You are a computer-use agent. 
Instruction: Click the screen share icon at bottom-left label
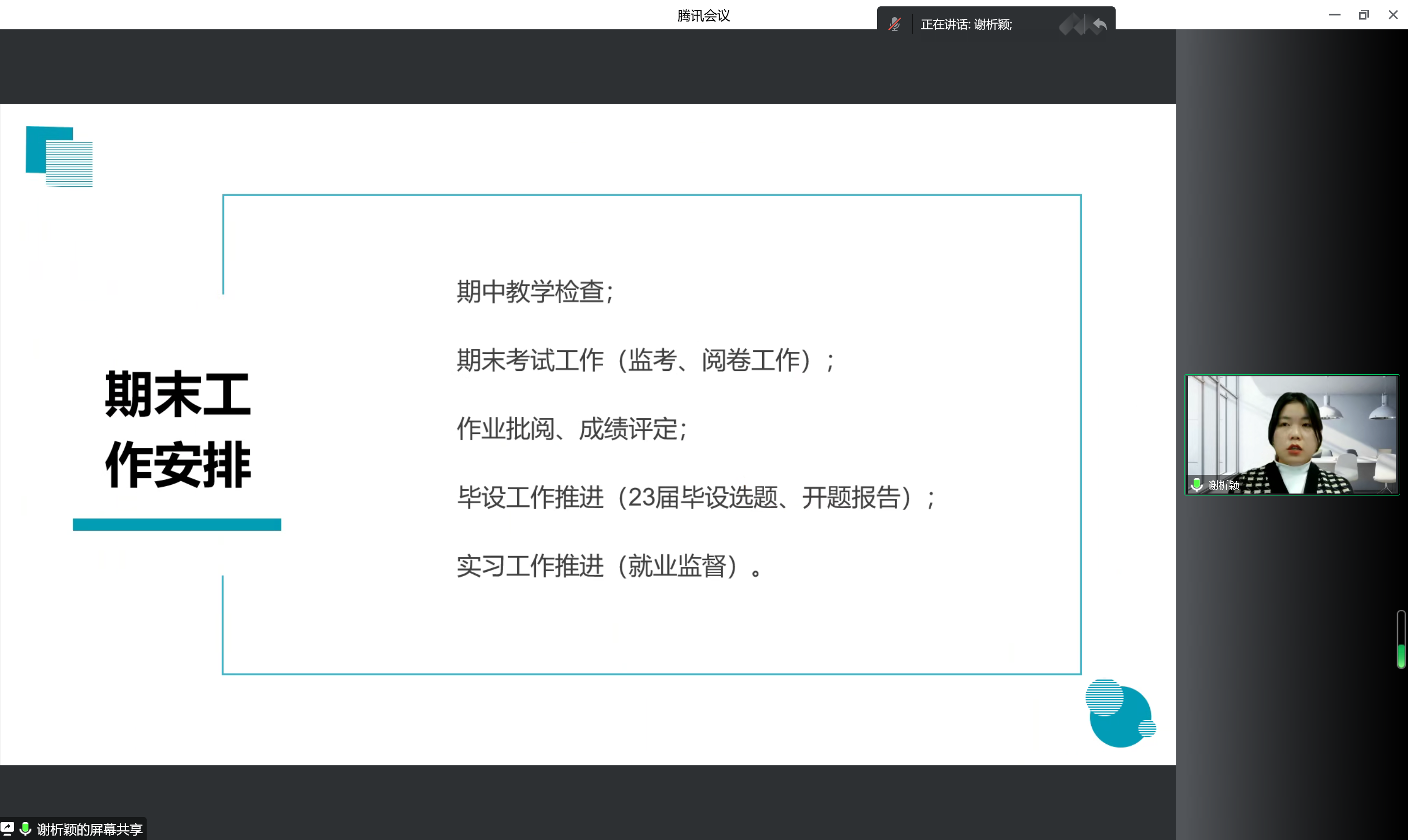pyautogui.click(x=7, y=829)
